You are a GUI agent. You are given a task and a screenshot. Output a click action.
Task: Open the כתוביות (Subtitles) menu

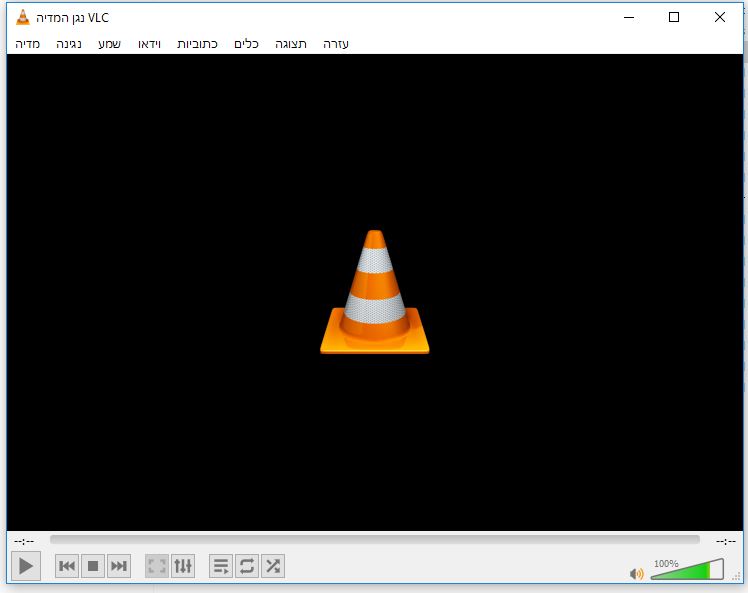pyautogui.click(x=197, y=44)
